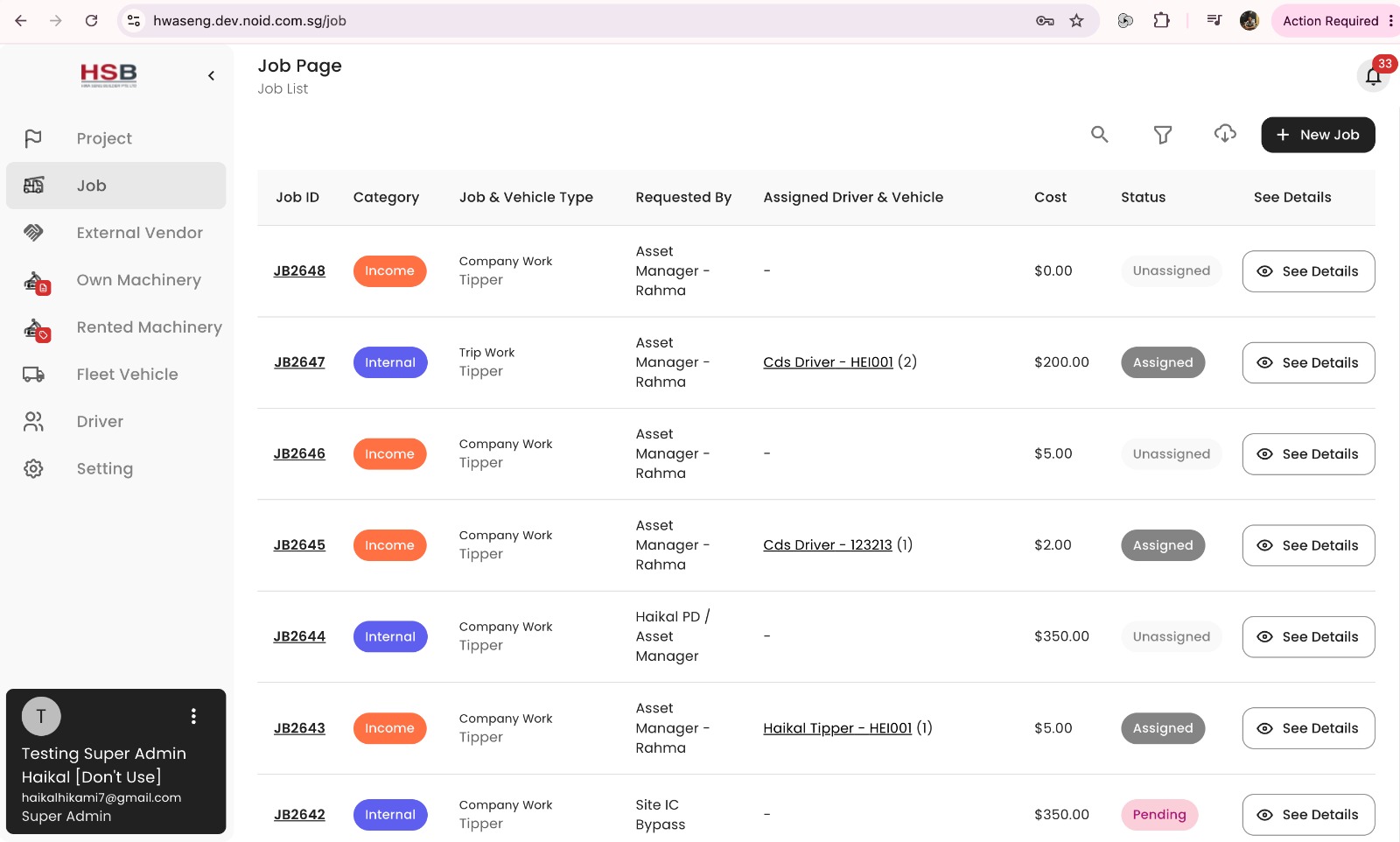
Task: Open the filter funnel icon
Action: (x=1163, y=135)
